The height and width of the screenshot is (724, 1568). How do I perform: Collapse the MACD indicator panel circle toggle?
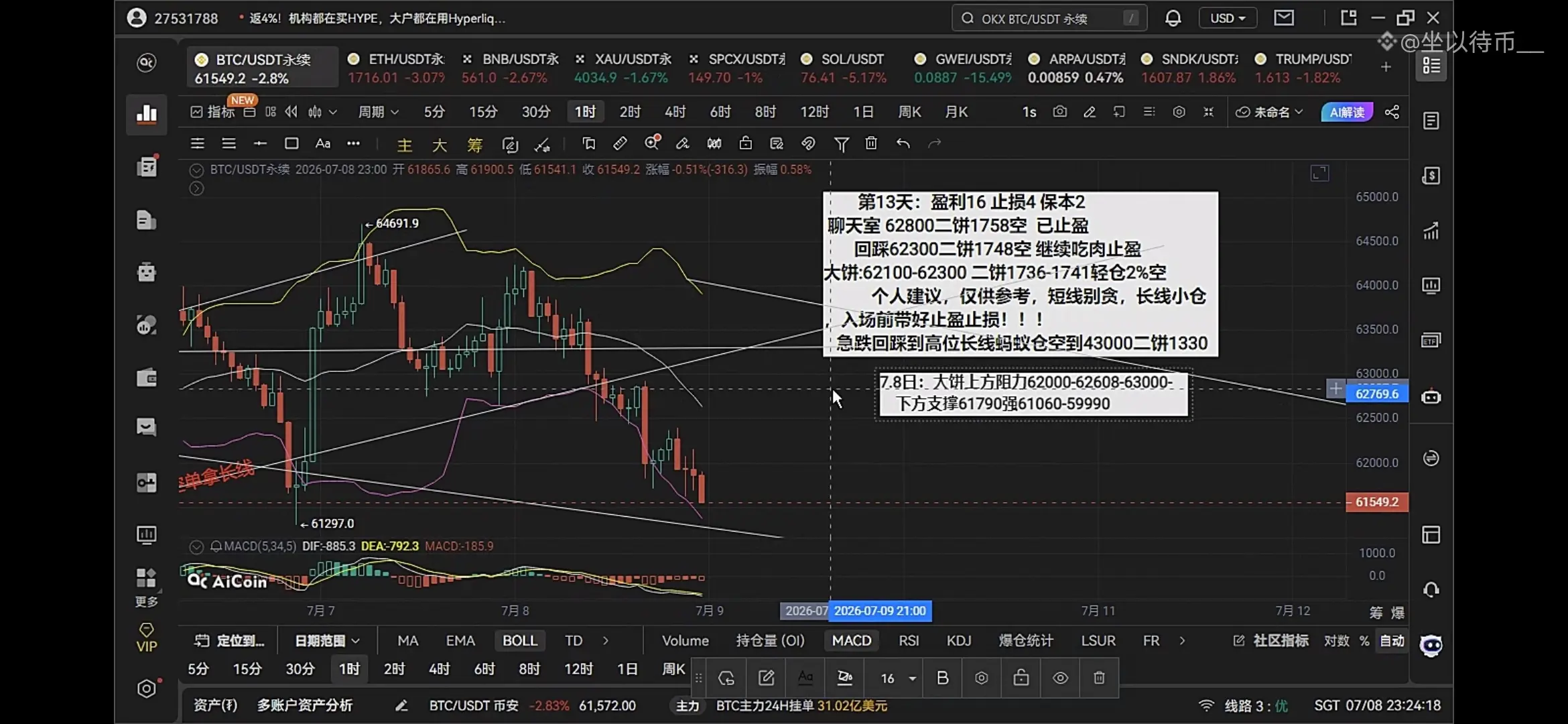196,546
